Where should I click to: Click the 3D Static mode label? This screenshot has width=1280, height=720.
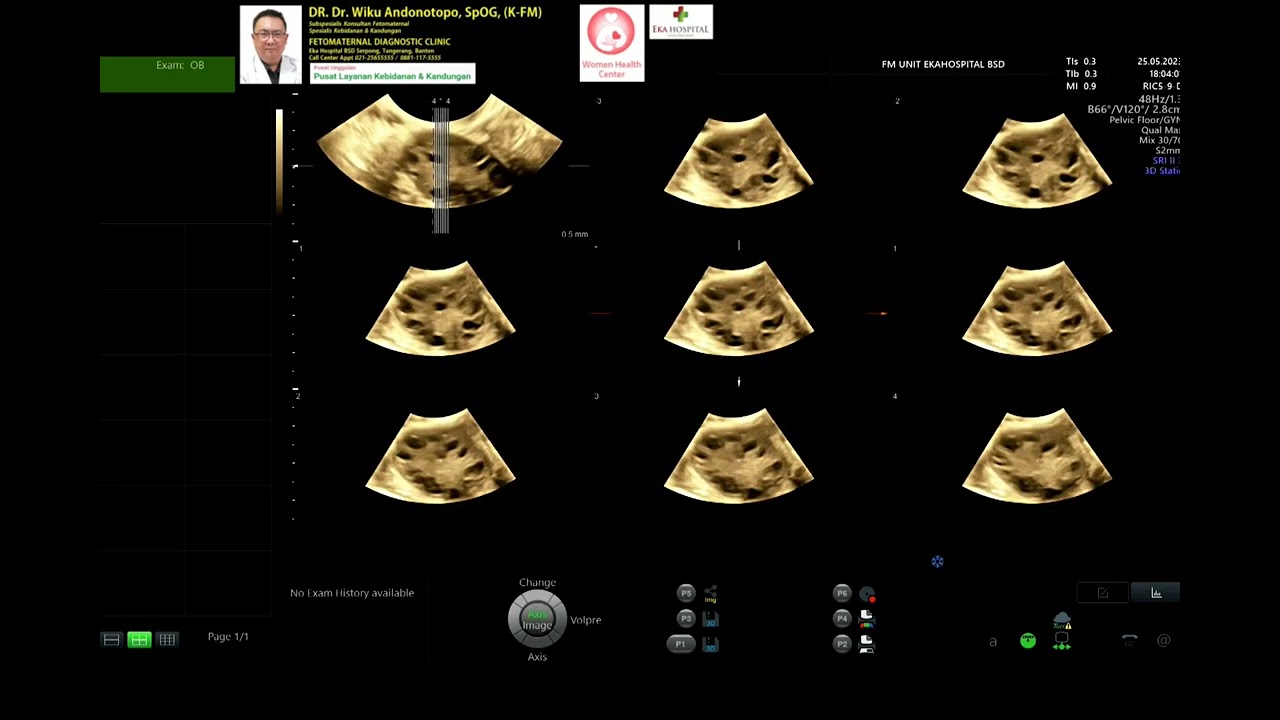1162,171
